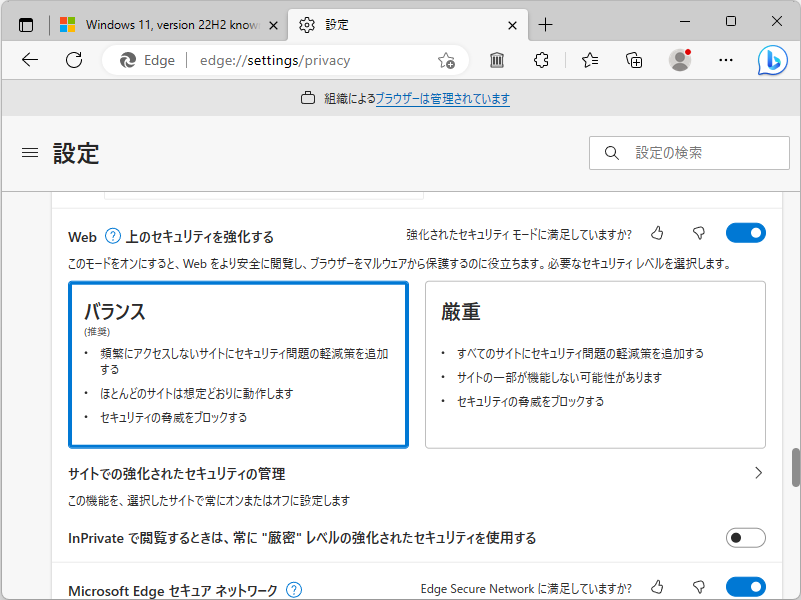This screenshot has height=600, width=801.
Task: Give a thumbs up for enhanced security mode
Action: click(x=657, y=232)
